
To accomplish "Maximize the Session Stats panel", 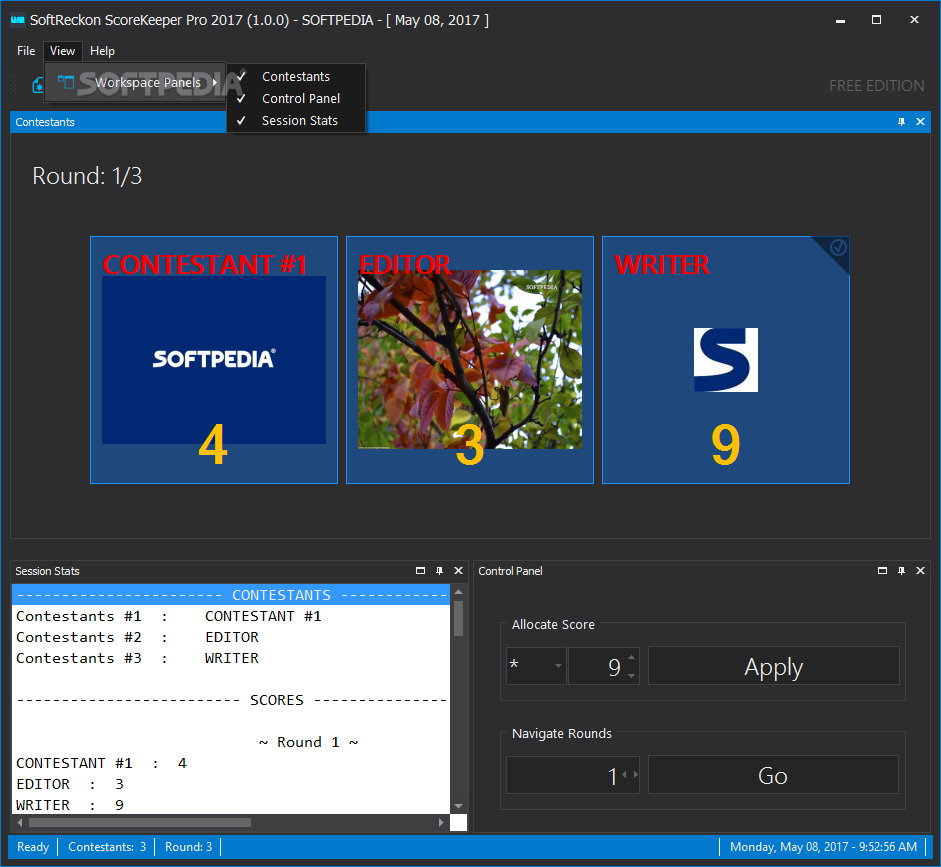I will pos(420,571).
